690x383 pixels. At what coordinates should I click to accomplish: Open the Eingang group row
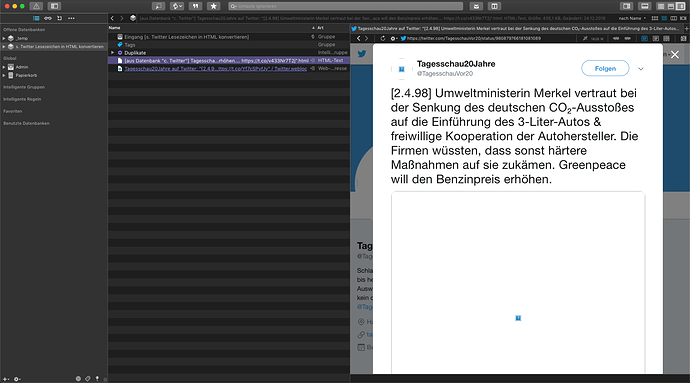pos(229,37)
